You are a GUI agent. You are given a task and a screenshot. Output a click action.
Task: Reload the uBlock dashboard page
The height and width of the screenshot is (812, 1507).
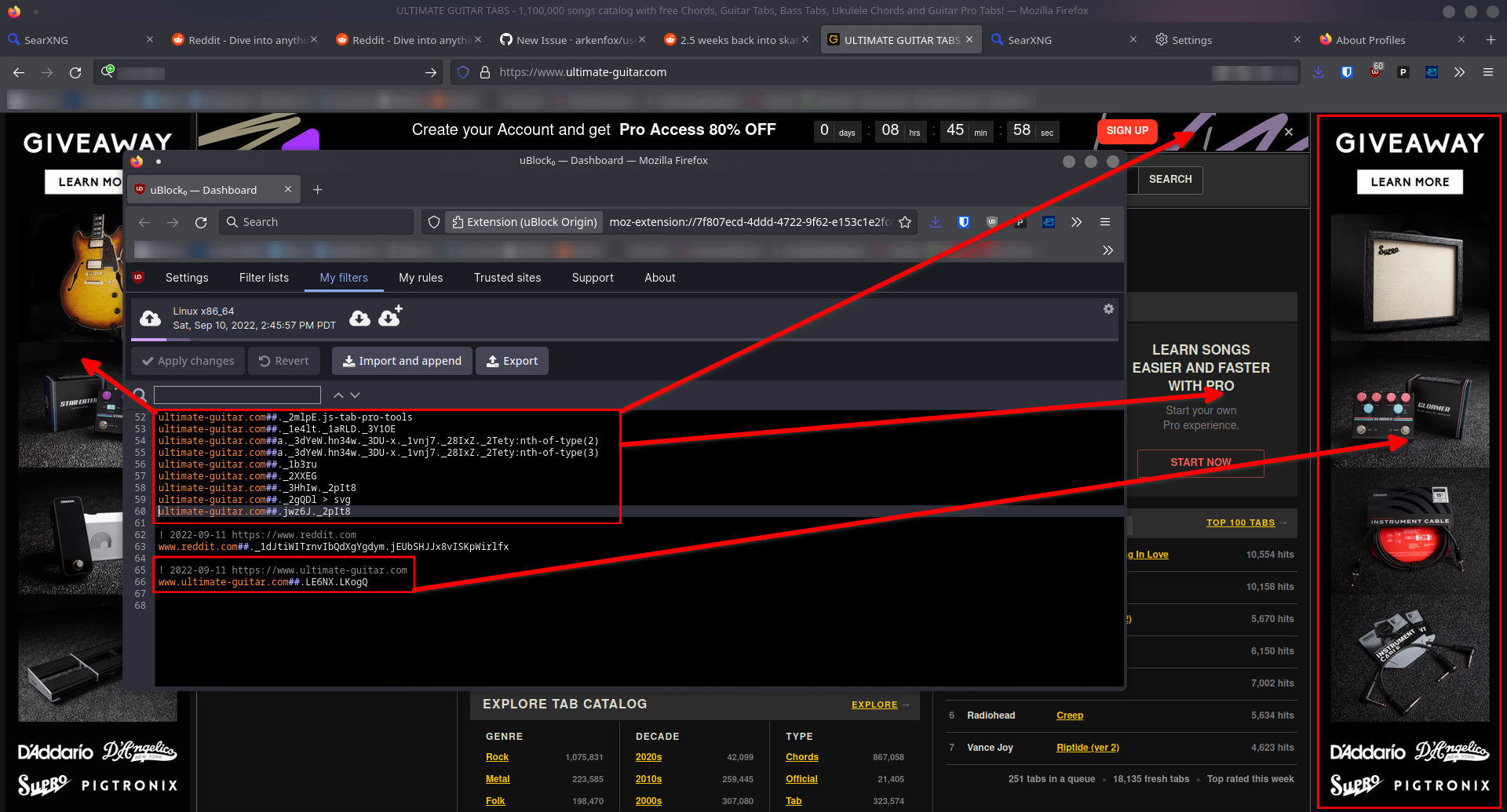201,222
